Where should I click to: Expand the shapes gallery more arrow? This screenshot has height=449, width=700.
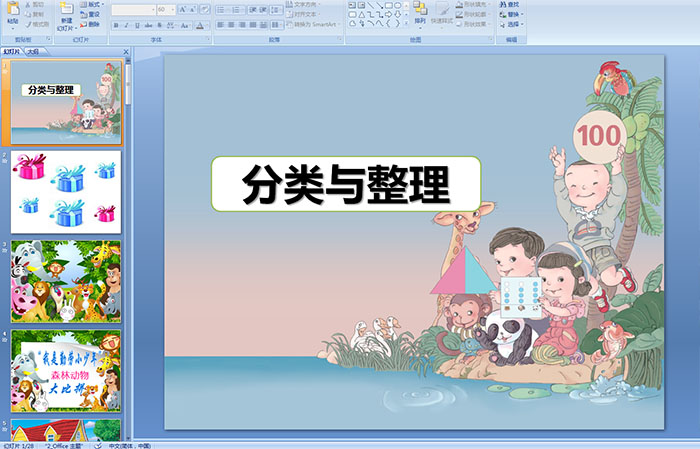(406, 23)
